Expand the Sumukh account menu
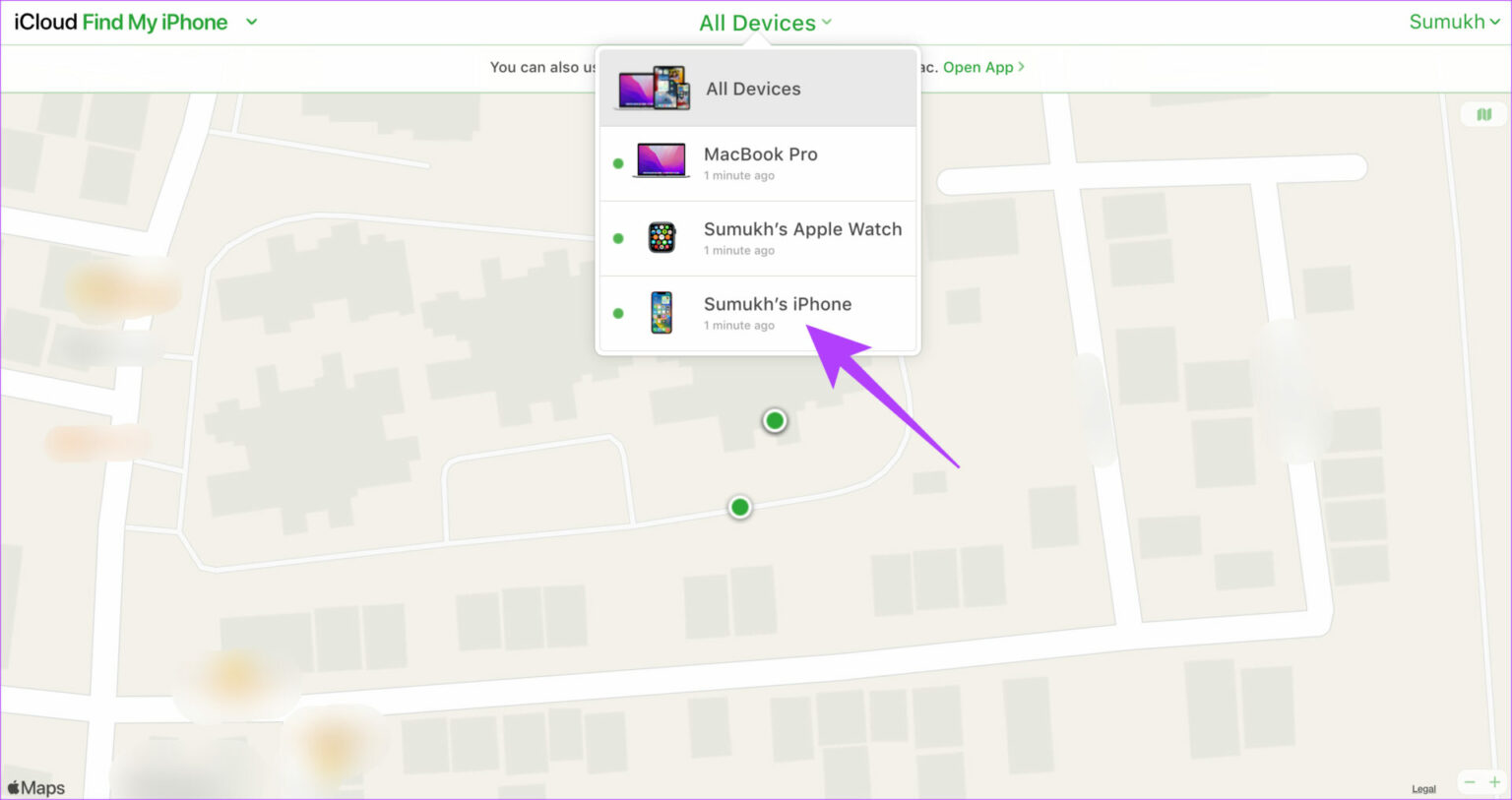Screen dimensions: 1512x800 [x=1455, y=21]
